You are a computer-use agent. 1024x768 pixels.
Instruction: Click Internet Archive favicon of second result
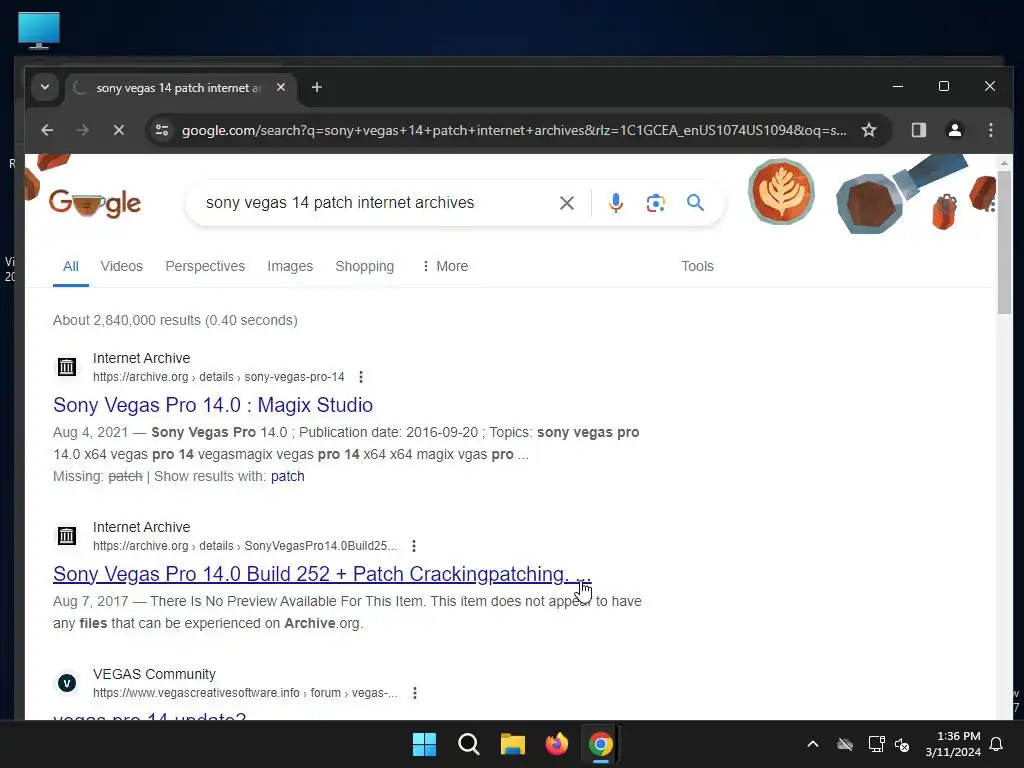pos(67,536)
